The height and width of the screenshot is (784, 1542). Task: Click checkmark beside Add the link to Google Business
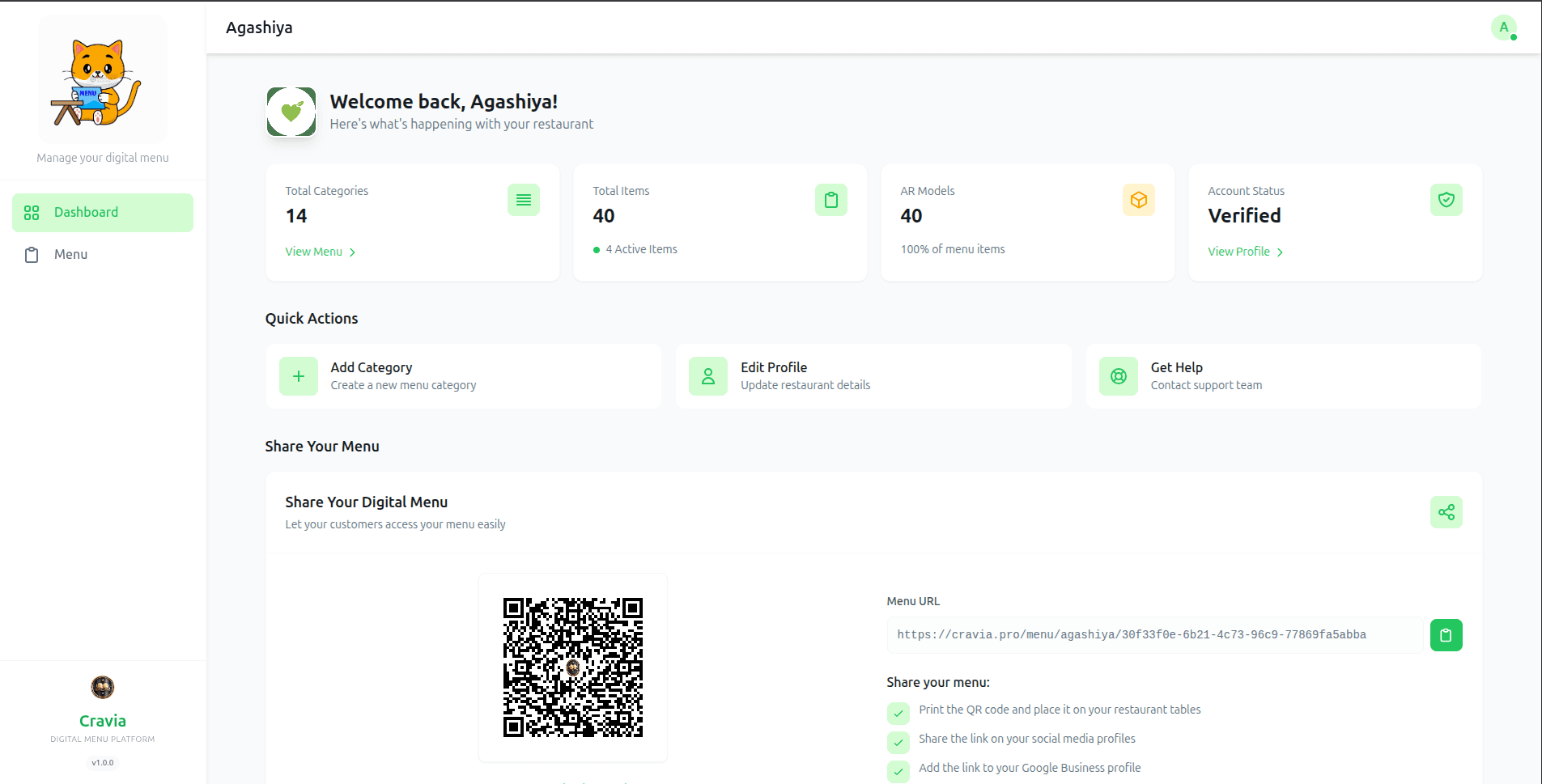[x=898, y=771]
